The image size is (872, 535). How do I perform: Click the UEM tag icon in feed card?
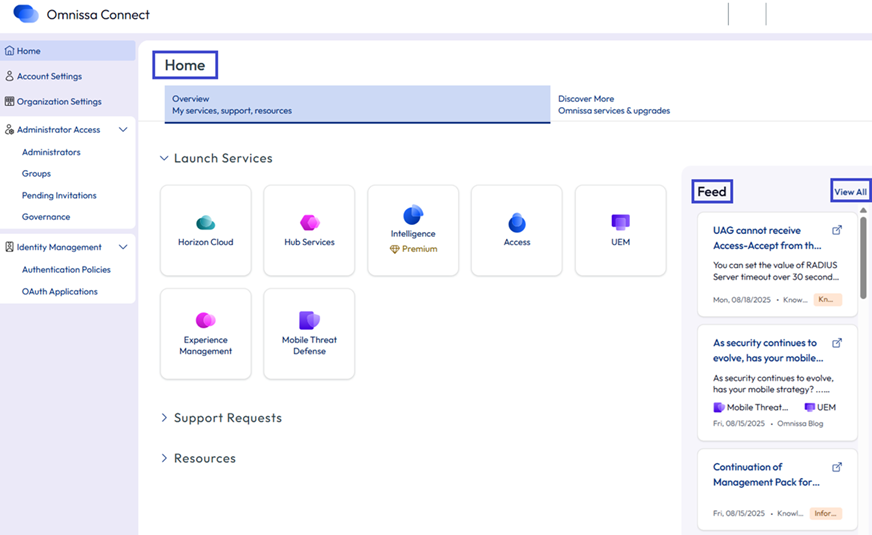click(x=810, y=407)
